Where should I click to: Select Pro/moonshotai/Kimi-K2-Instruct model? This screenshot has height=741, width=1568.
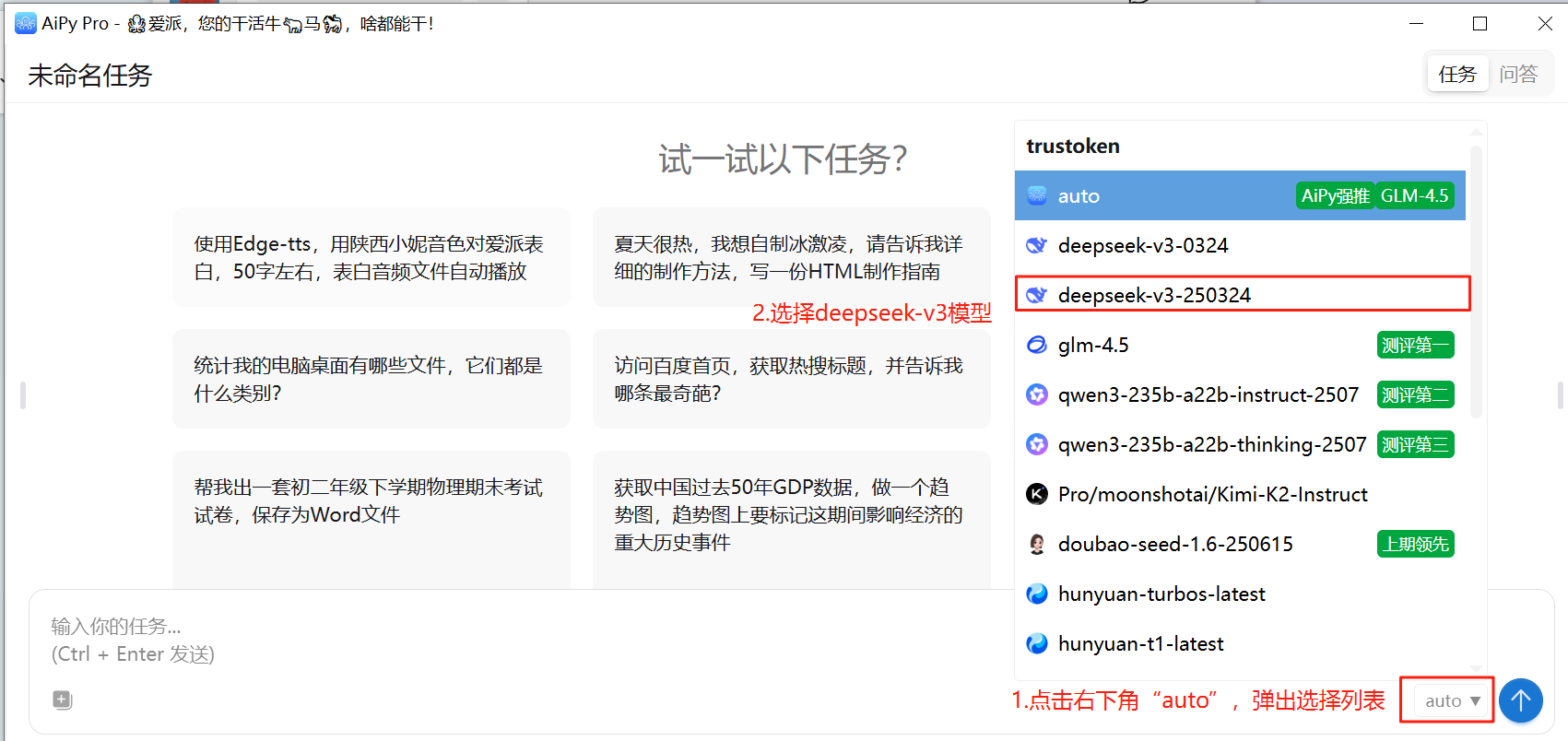pyautogui.click(x=1240, y=494)
